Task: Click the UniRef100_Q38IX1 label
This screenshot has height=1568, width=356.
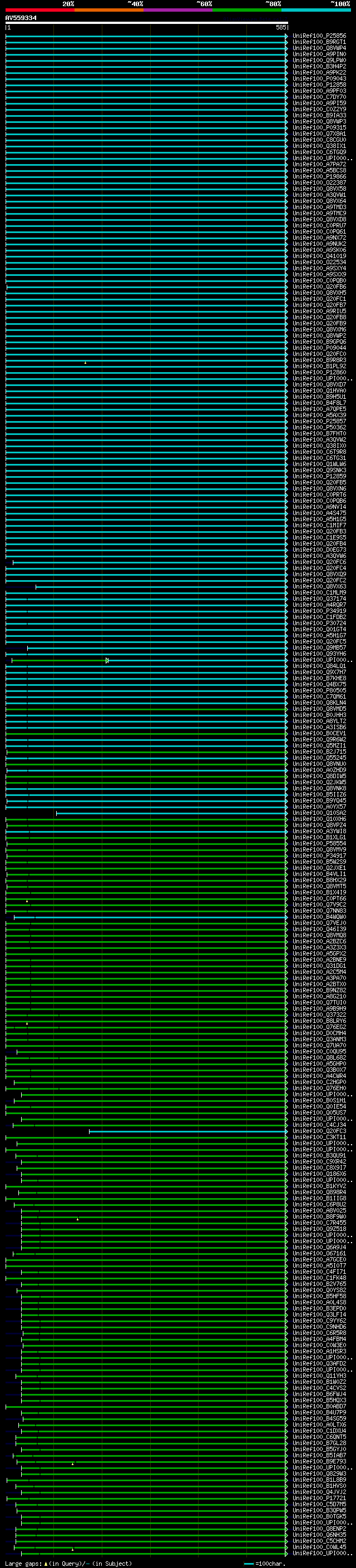Action: point(319,146)
